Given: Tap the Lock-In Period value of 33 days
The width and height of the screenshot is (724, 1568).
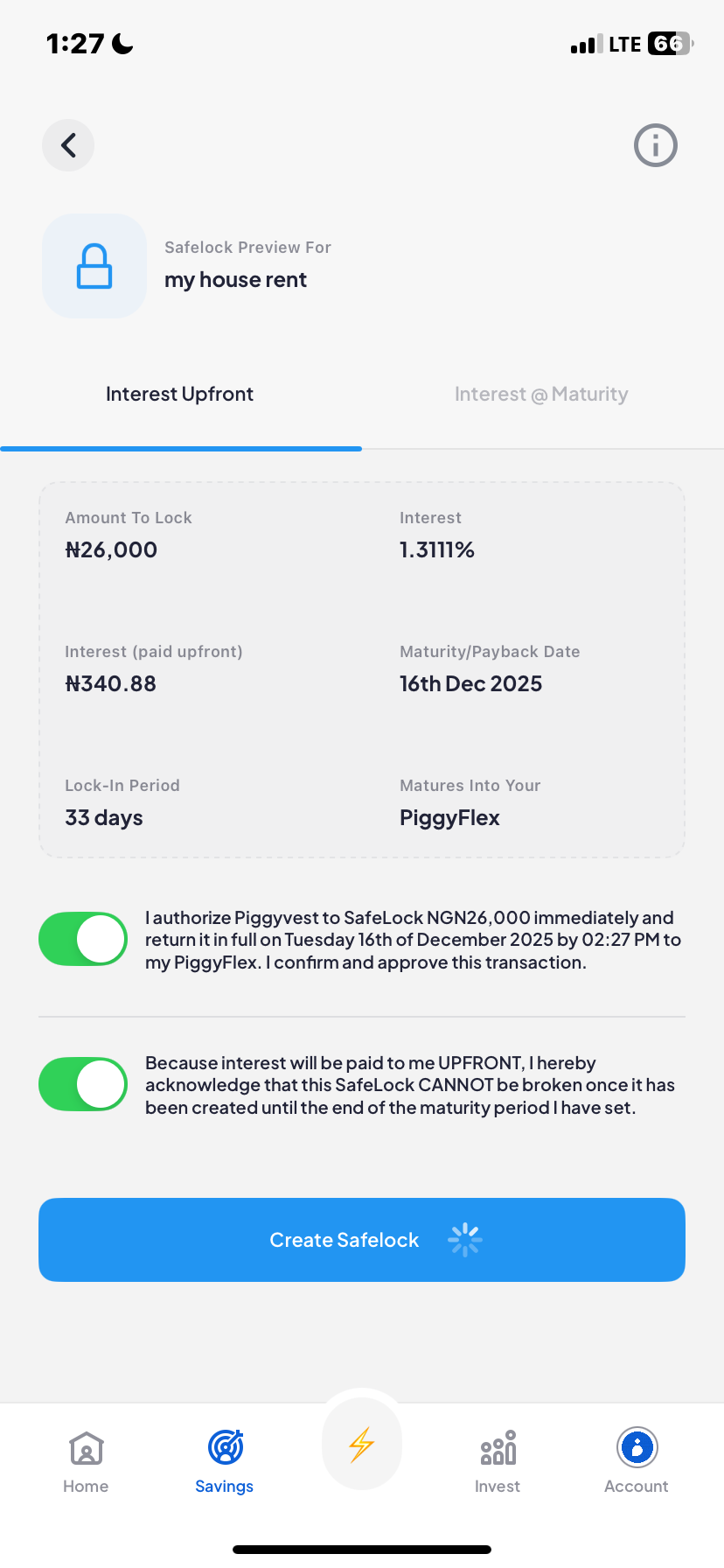Looking at the screenshot, I should [103, 817].
